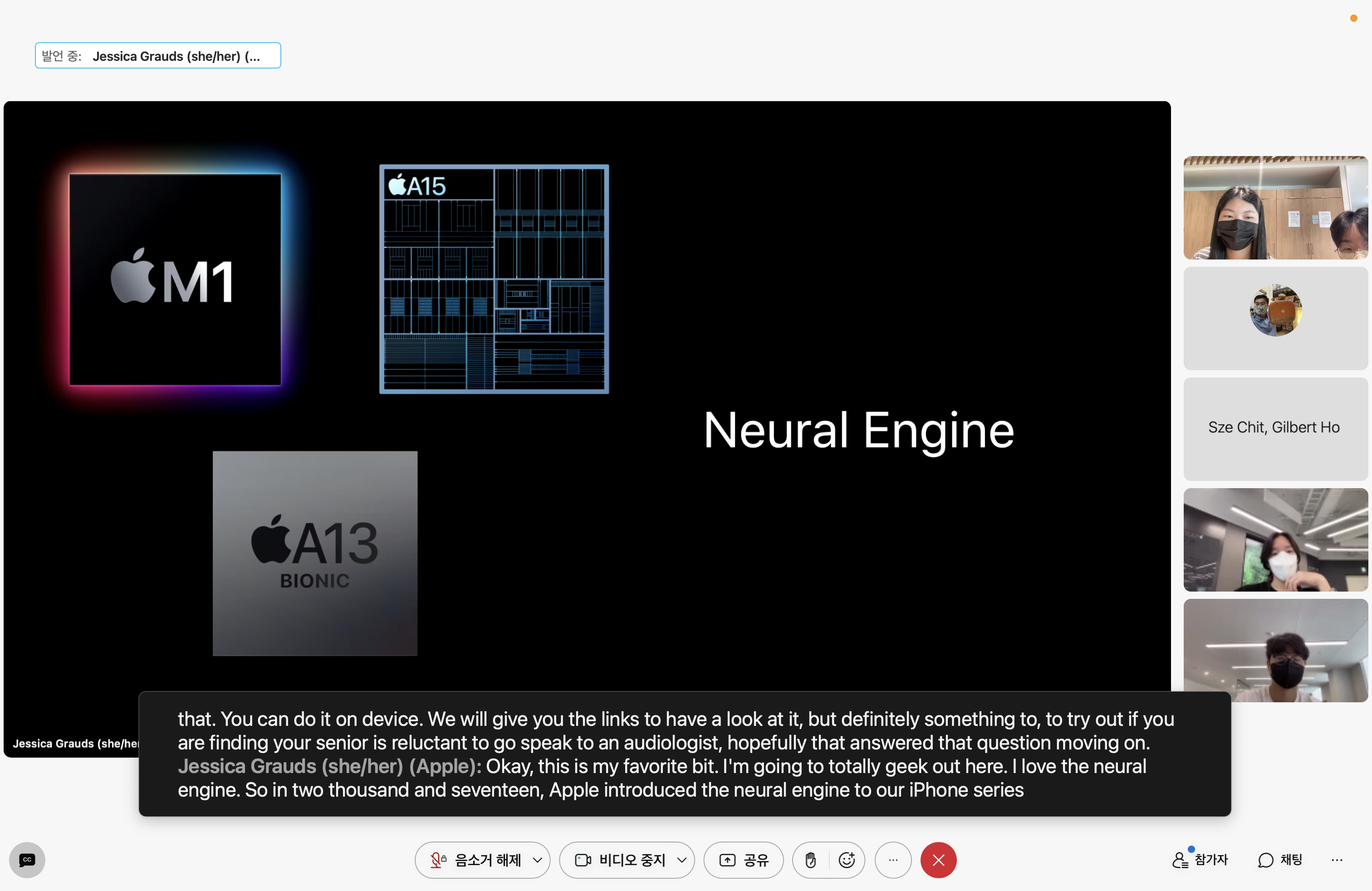Open the 참가자 participants panel
Viewport: 1372px width, 891px height.
pos(1200,859)
